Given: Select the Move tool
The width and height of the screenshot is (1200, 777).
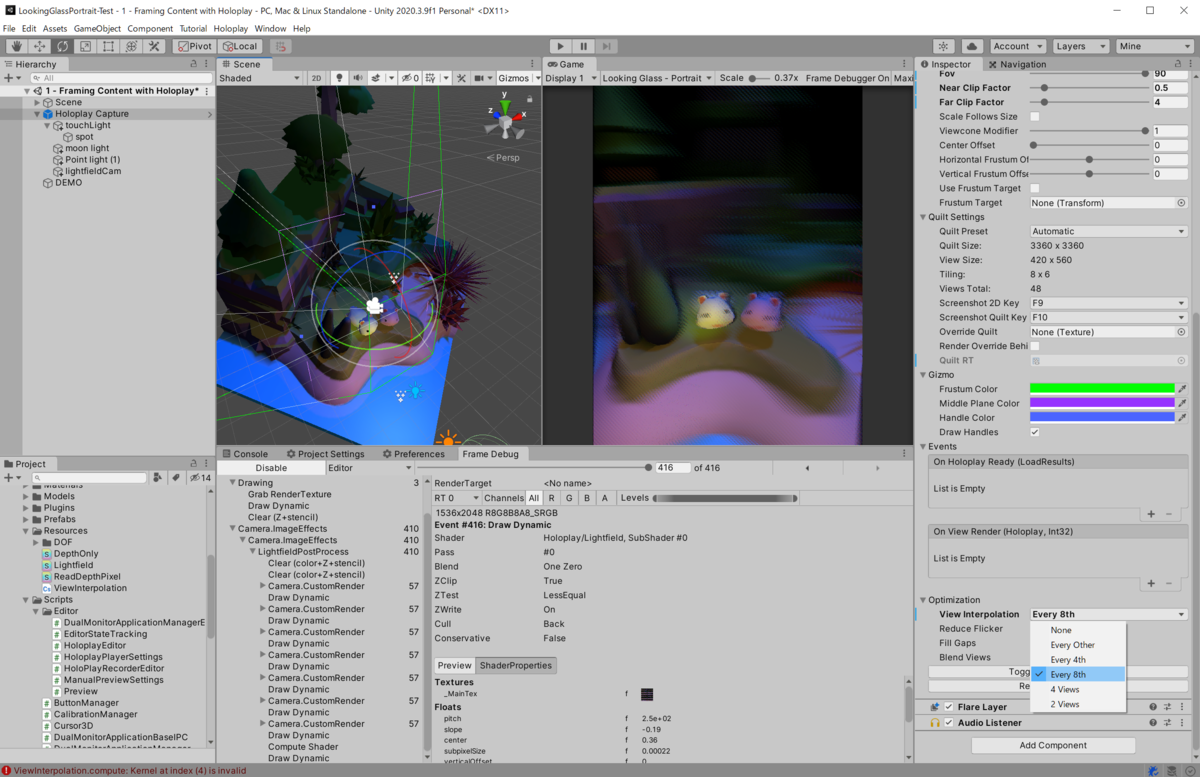Looking at the screenshot, I should click(x=40, y=46).
